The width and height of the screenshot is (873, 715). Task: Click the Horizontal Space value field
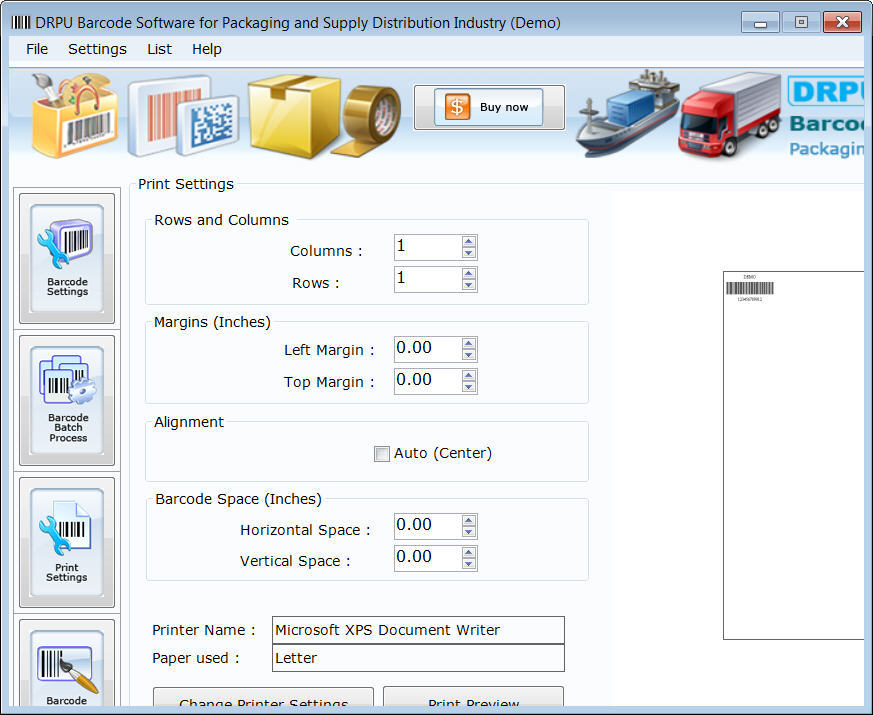tap(428, 526)
